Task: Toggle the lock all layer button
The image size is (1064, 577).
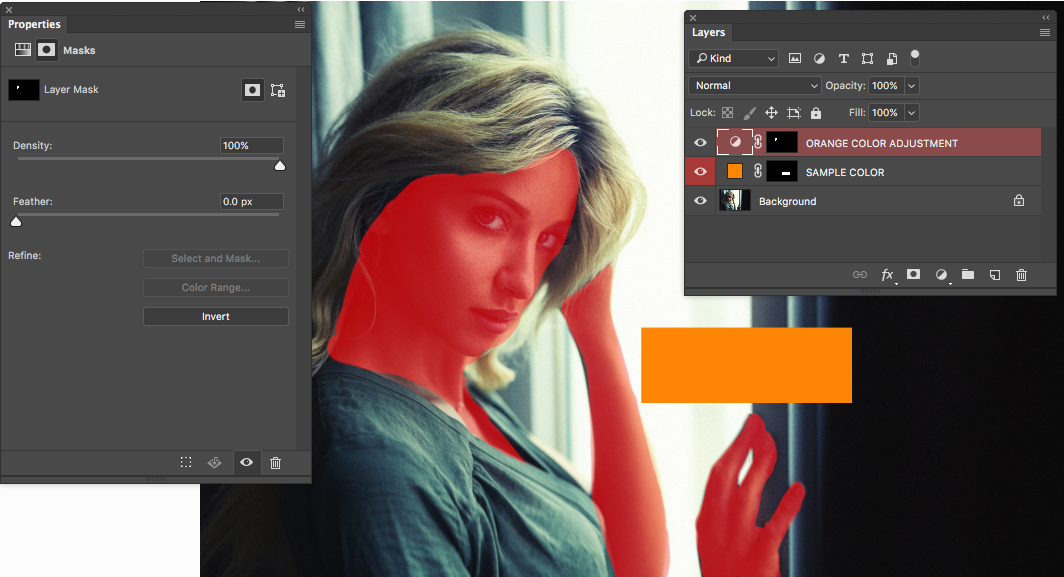Action: click(816, 113)
